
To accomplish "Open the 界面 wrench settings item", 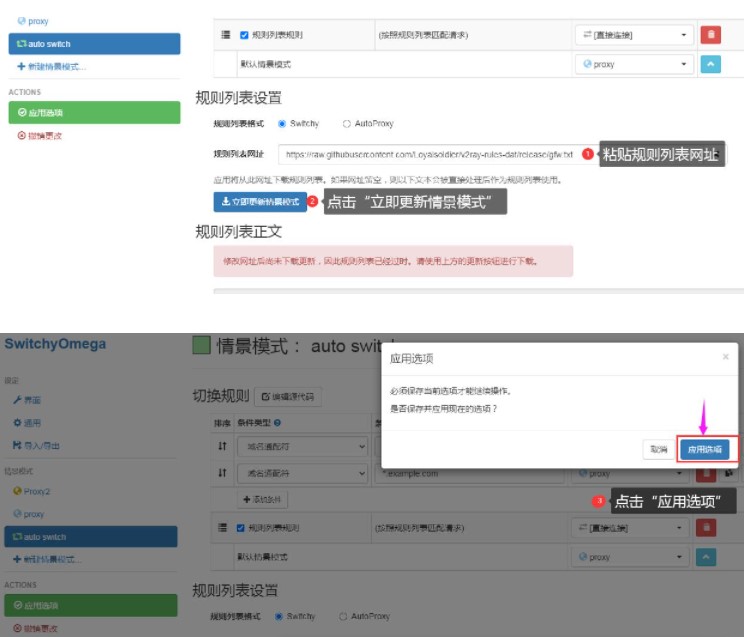I will [30, 400].
